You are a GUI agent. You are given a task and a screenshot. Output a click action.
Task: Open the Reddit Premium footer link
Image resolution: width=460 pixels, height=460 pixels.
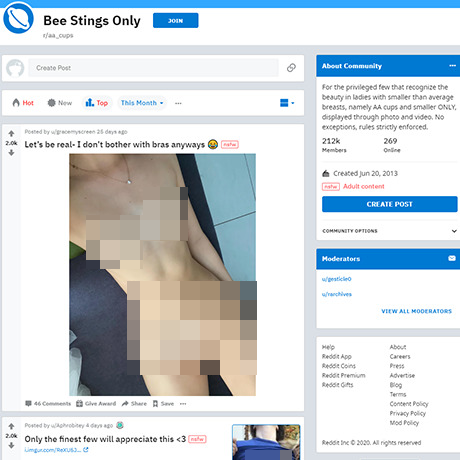tap(344, 376)
